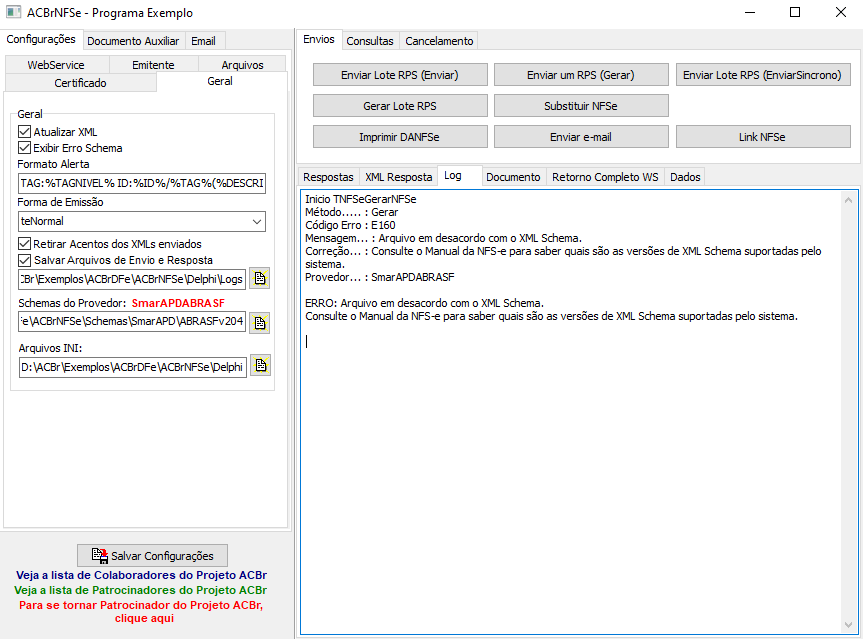The height and width of the screenshot is (639, 863).
Task: Select the WebService configuration tab
Action: [x=56, y=64]
